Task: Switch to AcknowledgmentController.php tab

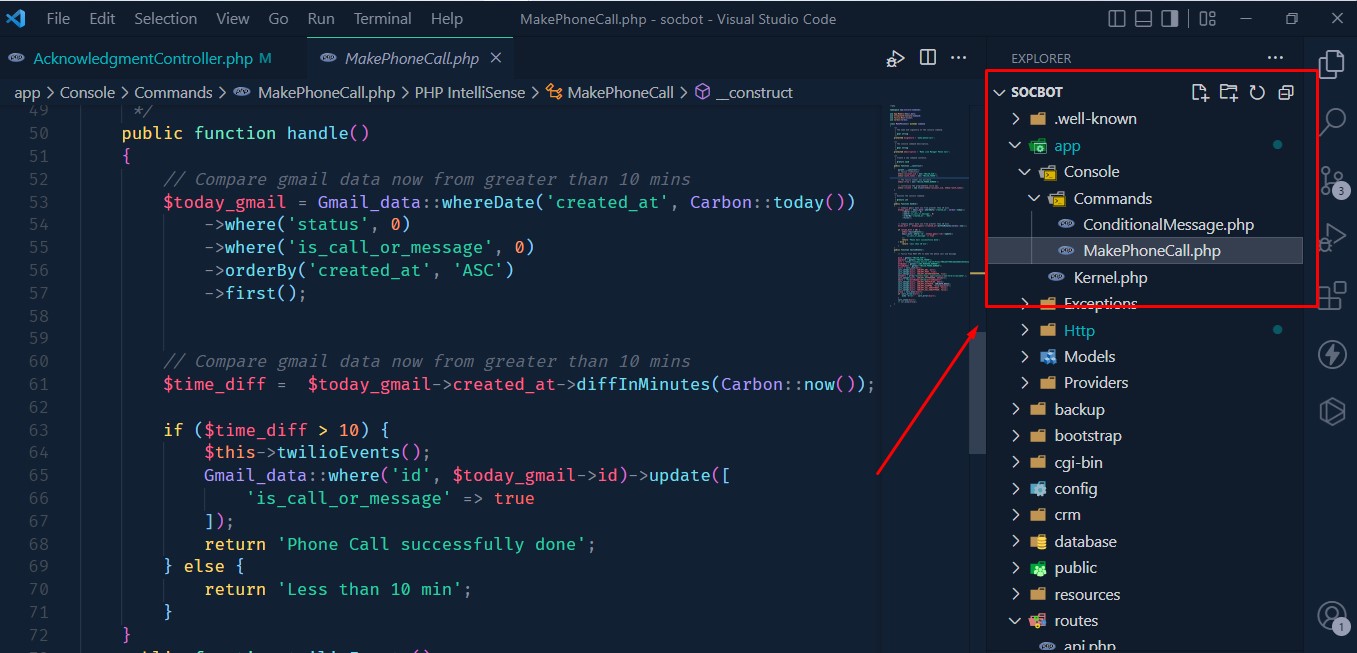Action: pyautogui.click(x=142, y=59)
